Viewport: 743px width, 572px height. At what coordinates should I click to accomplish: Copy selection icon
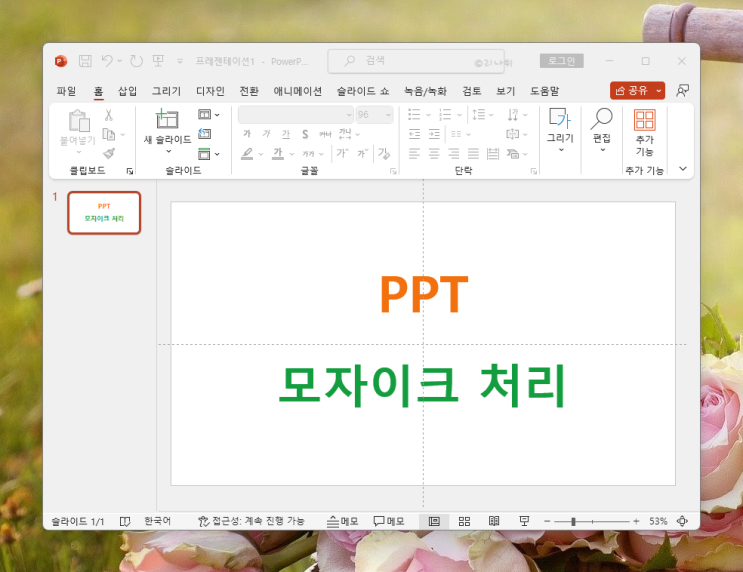(109, 135)
